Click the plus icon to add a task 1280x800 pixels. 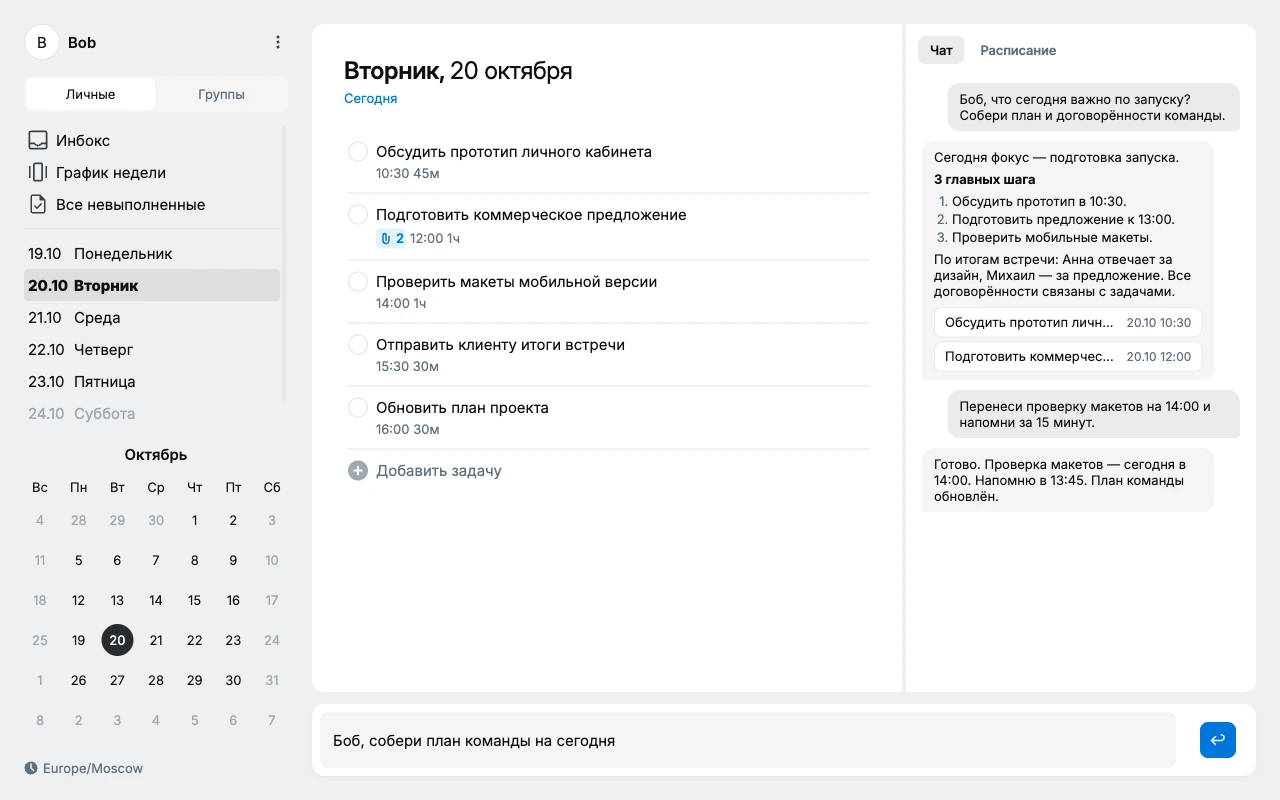[x=358, y=470]
